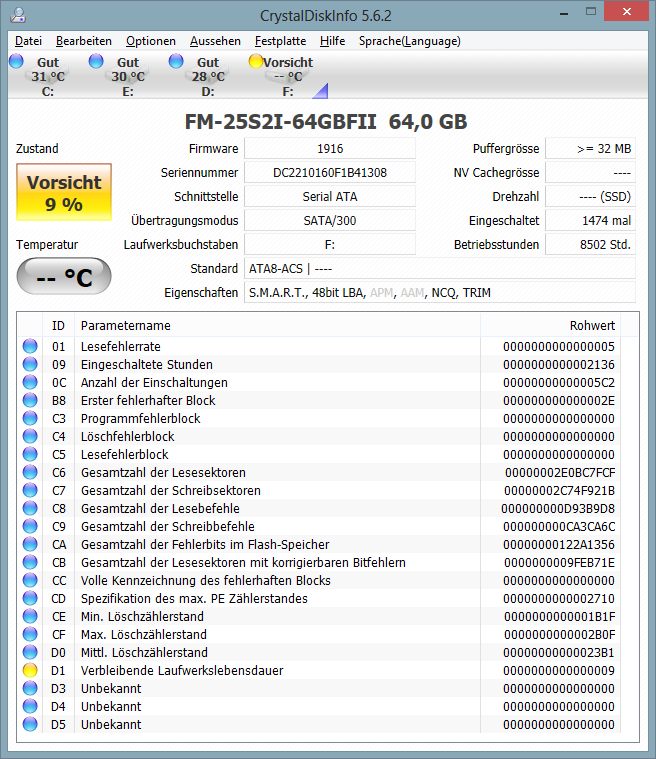Click the Eingeschaltet value 1474 mal
The height and width of the screenshot is (759, 656).
[590, 221]
